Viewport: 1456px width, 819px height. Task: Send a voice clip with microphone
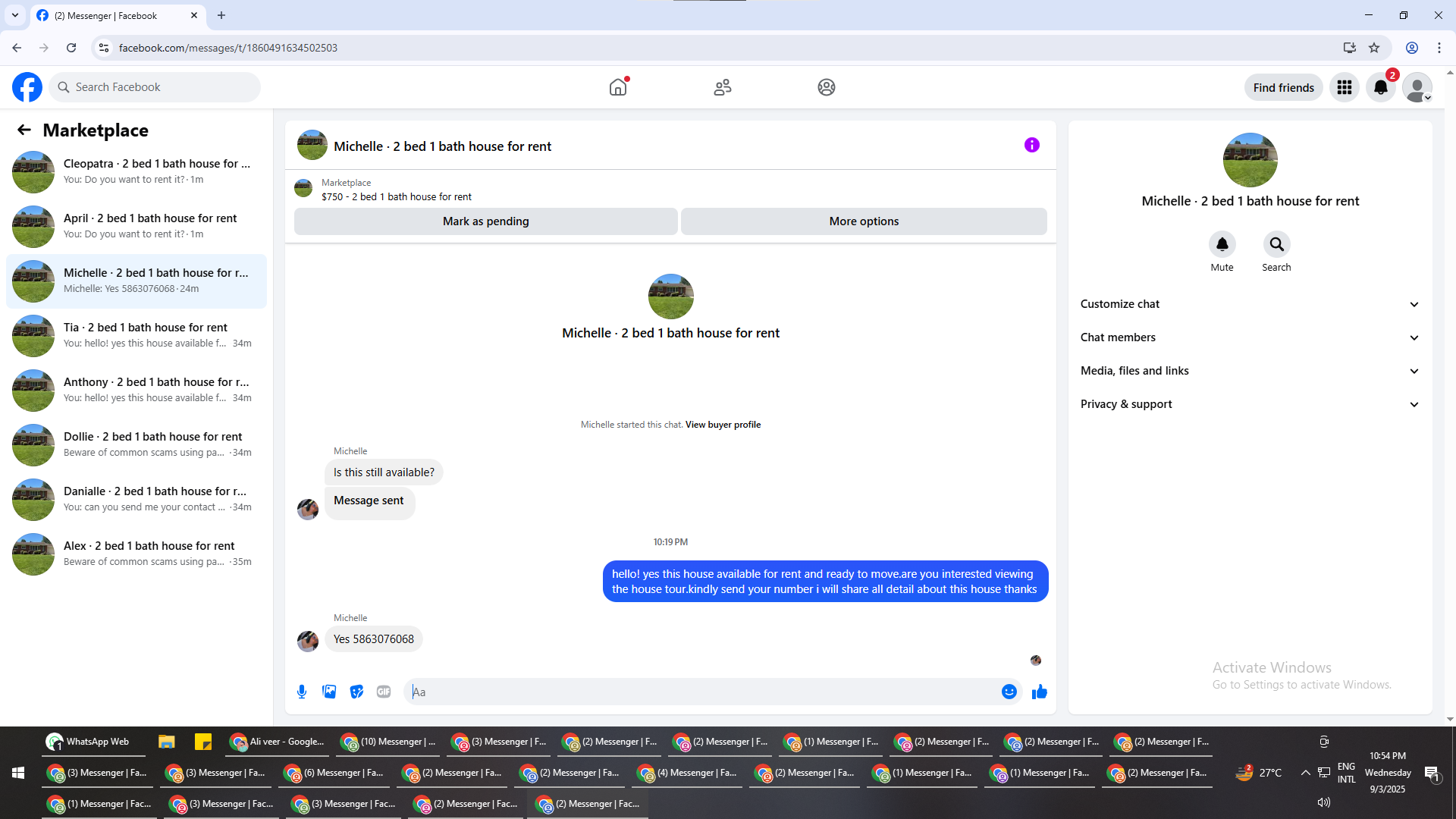pyautogui.click(x=302, y=692)
